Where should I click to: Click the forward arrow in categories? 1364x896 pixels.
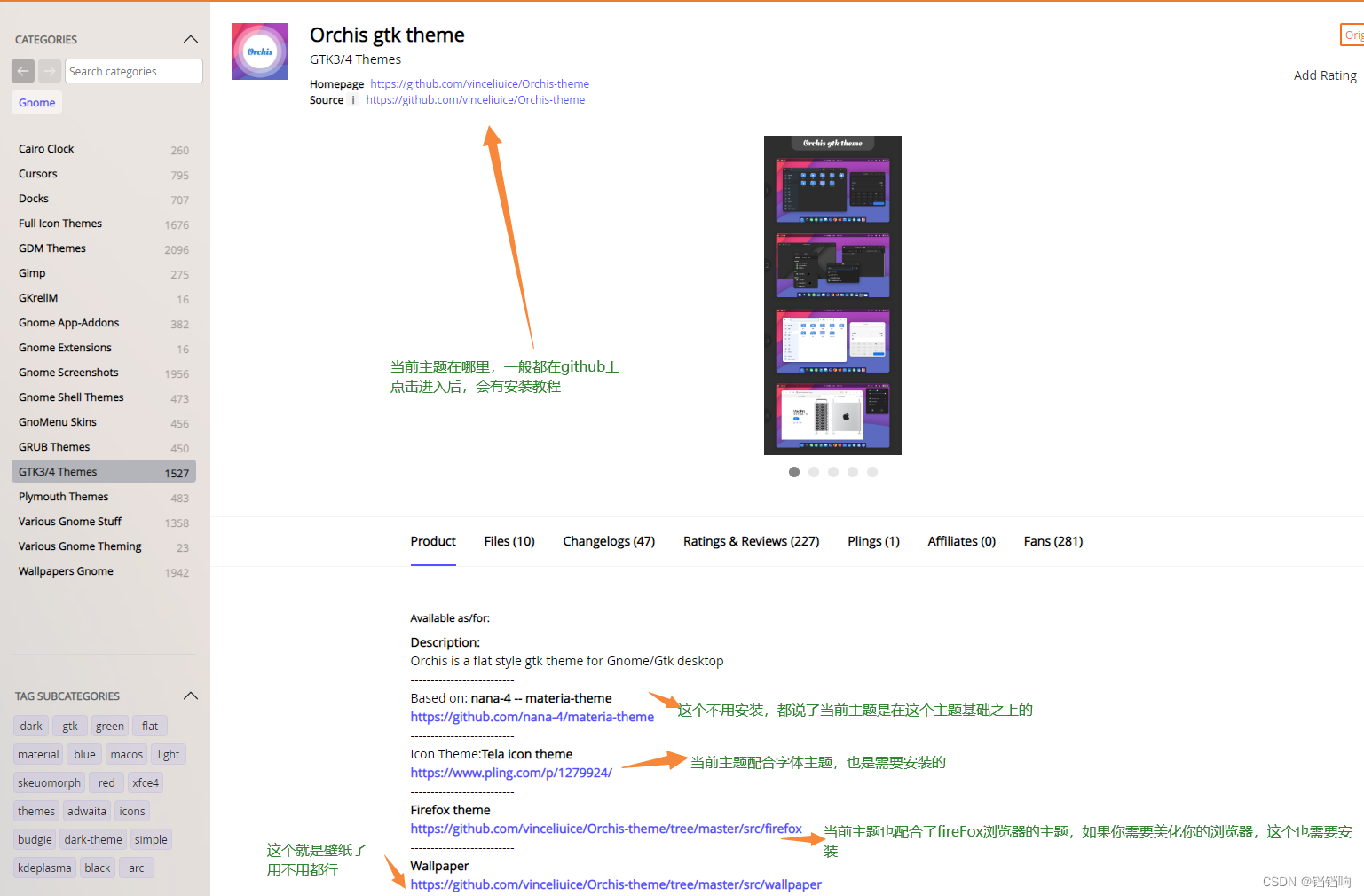pos(50,71)
